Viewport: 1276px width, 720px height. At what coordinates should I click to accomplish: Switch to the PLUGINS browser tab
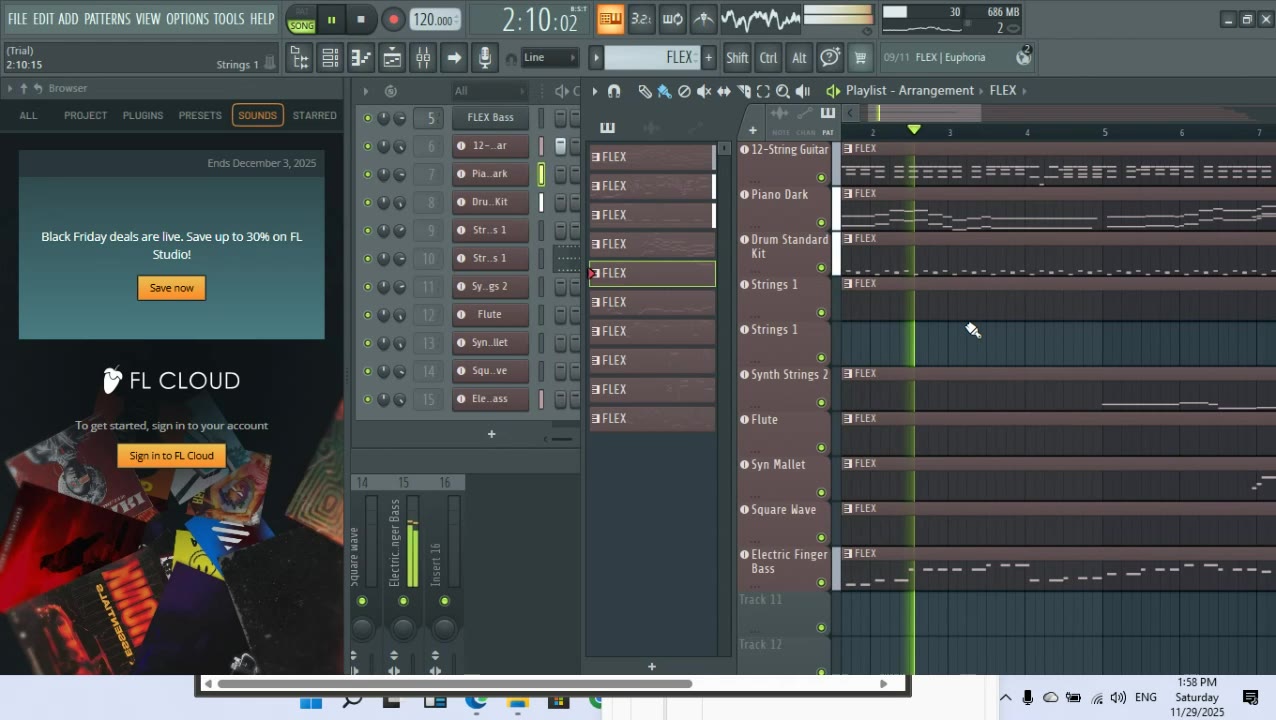click(143, 116)
